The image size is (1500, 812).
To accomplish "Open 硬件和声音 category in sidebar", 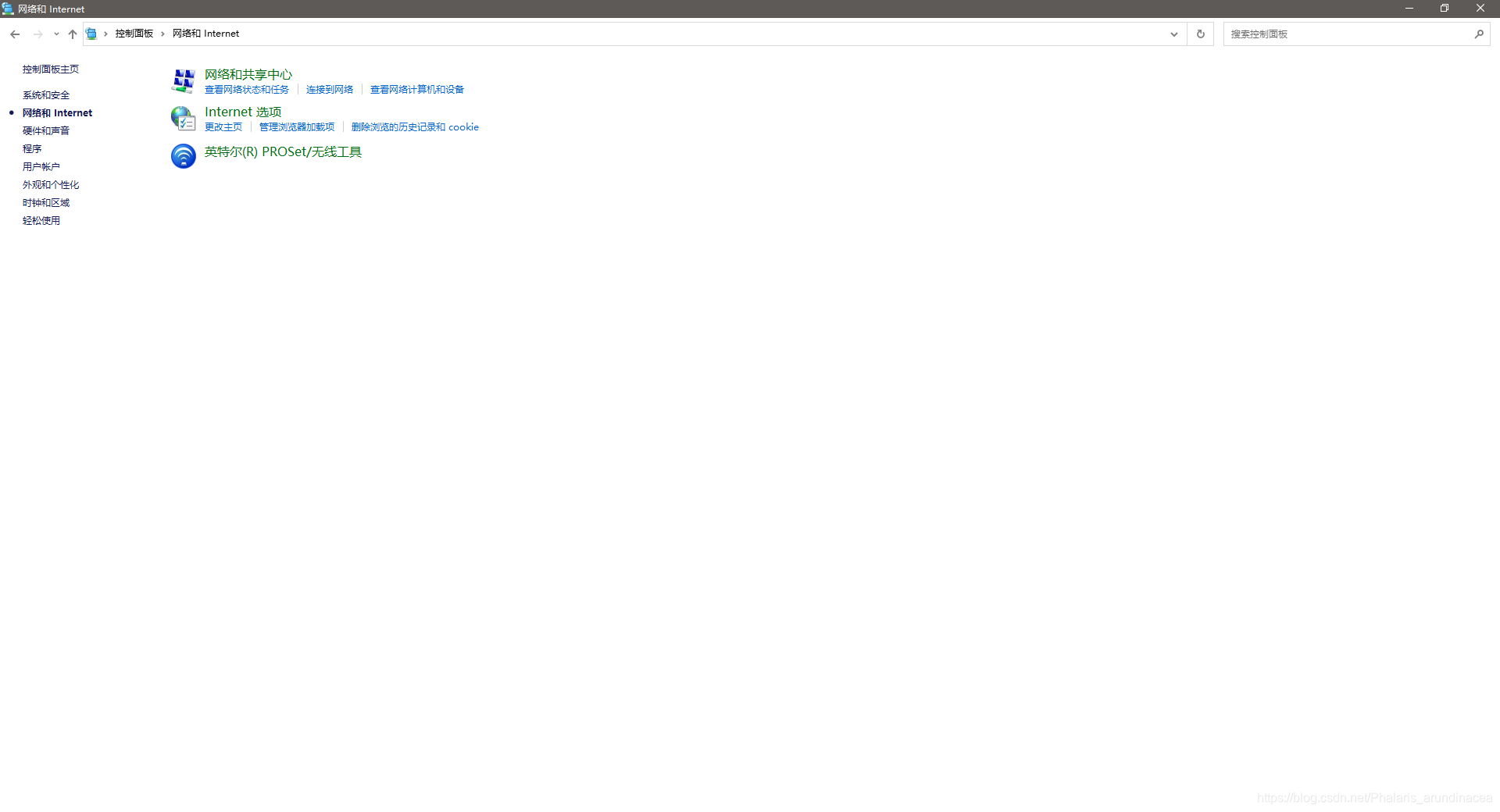I will pyautogui.click(x=46, y=131).
